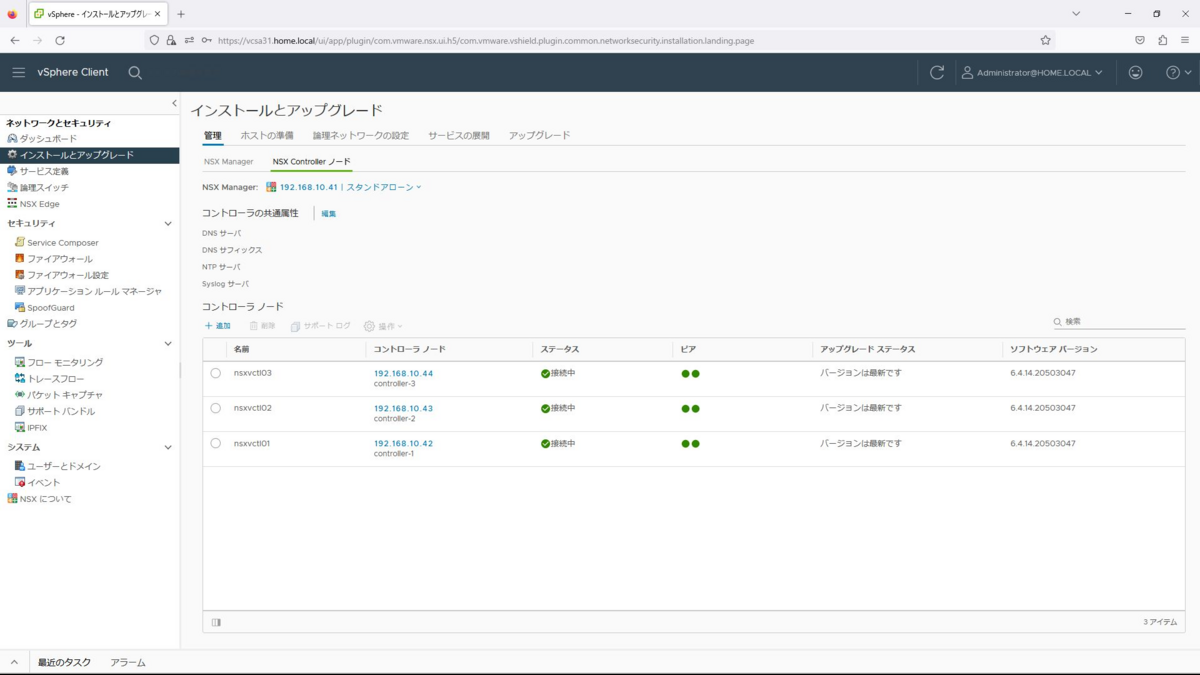Screen dimensions: 1200x675
Task: Select the NSX Controller ノード sub-tab
Action: (x=312, y=161)
